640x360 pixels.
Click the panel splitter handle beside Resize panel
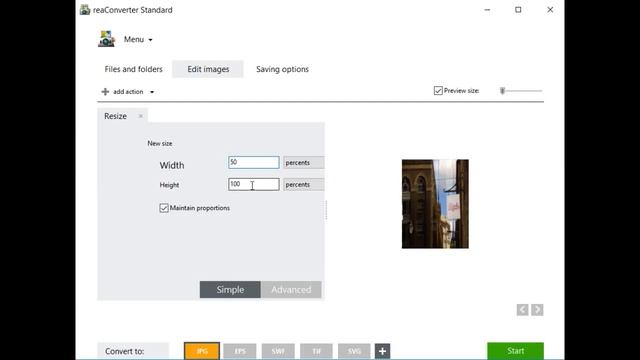click(x=326, y=210)
